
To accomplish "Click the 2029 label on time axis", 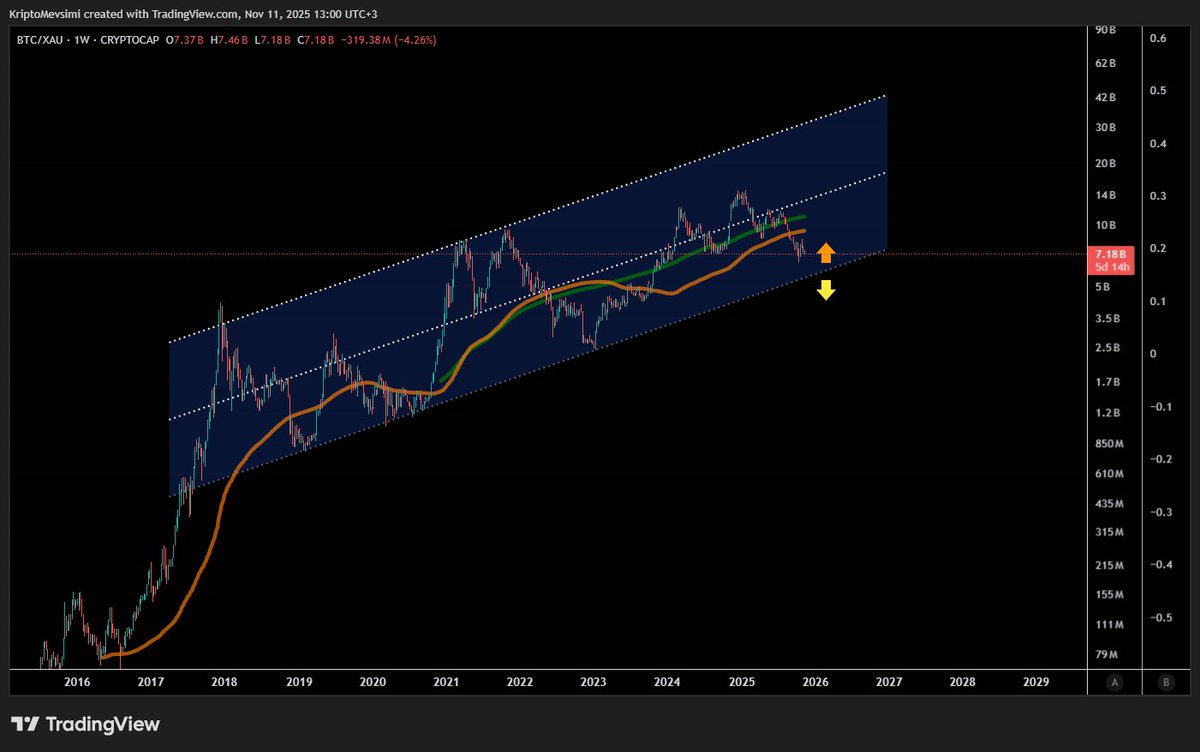I will [x=1036, y=682].
